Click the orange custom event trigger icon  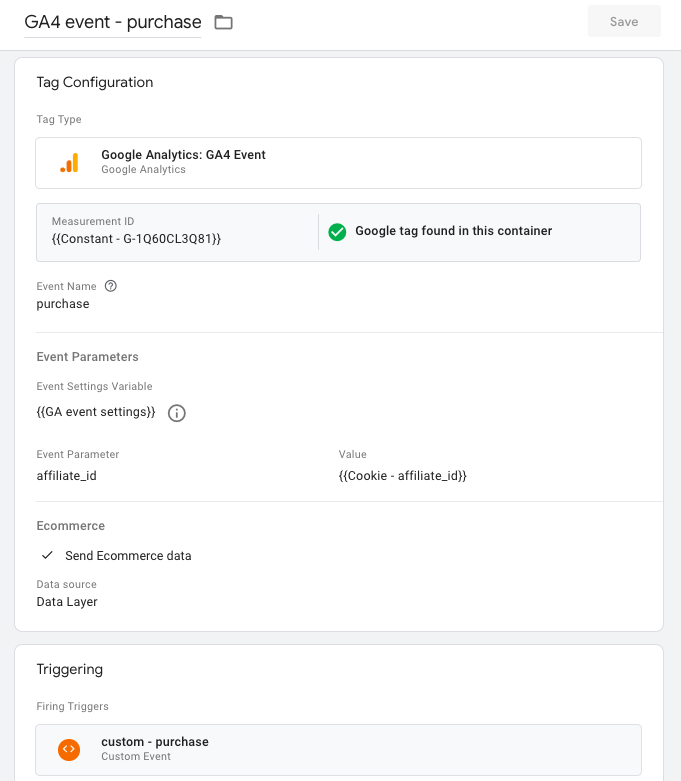pyautogui.click(x=69, y=749)
